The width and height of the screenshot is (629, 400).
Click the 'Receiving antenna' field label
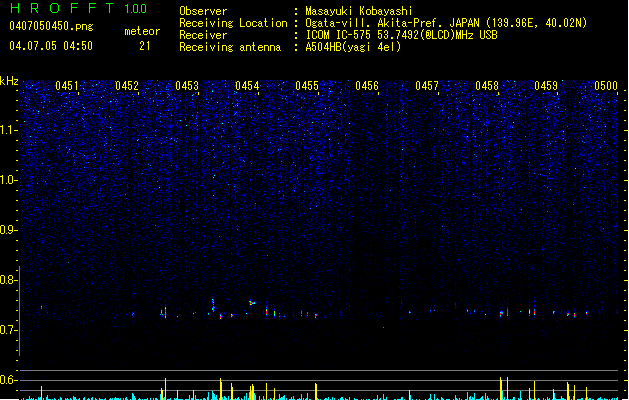230,47
